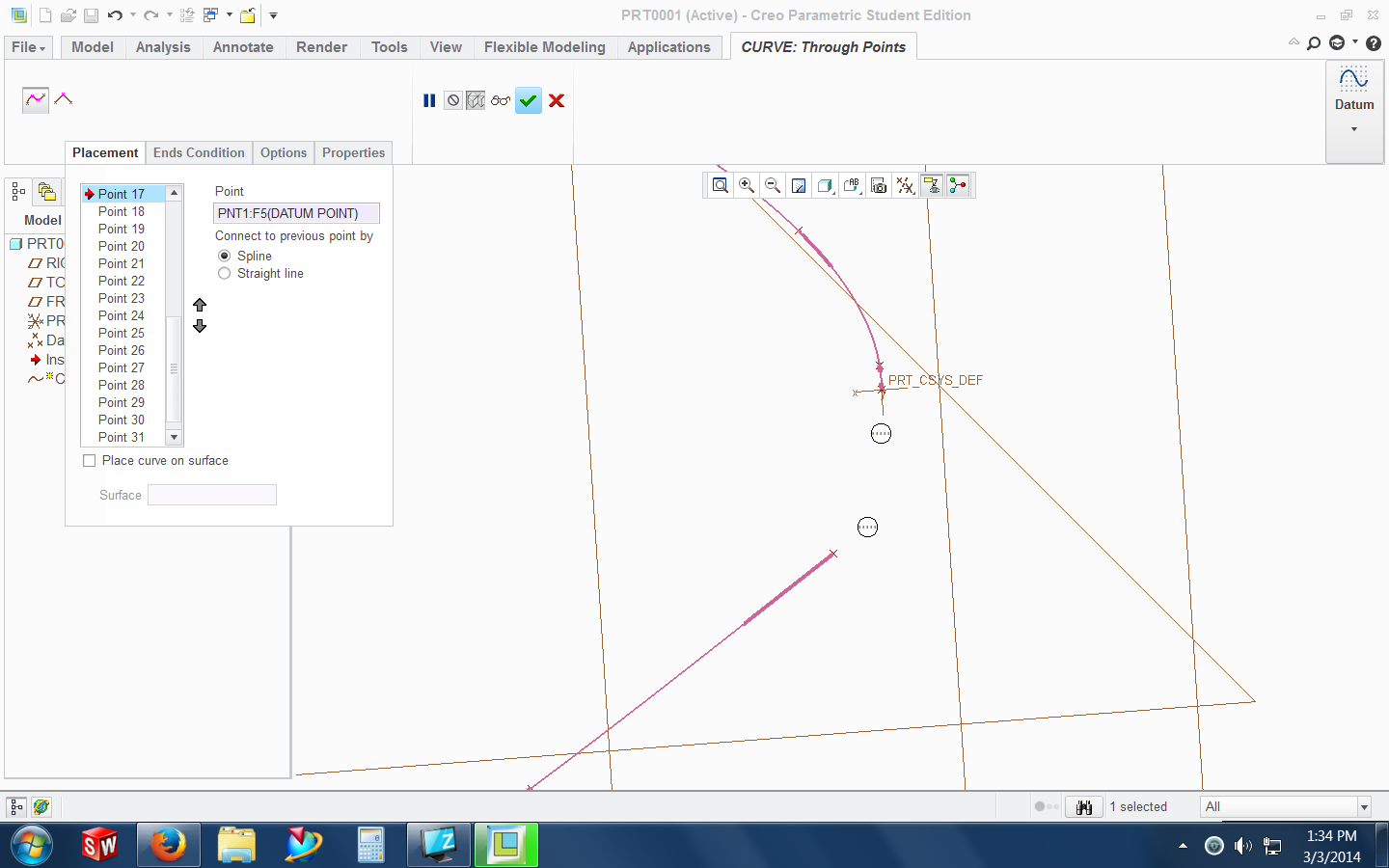Click the Surface collector field
1389x868 pixels.
click(212, 495)
